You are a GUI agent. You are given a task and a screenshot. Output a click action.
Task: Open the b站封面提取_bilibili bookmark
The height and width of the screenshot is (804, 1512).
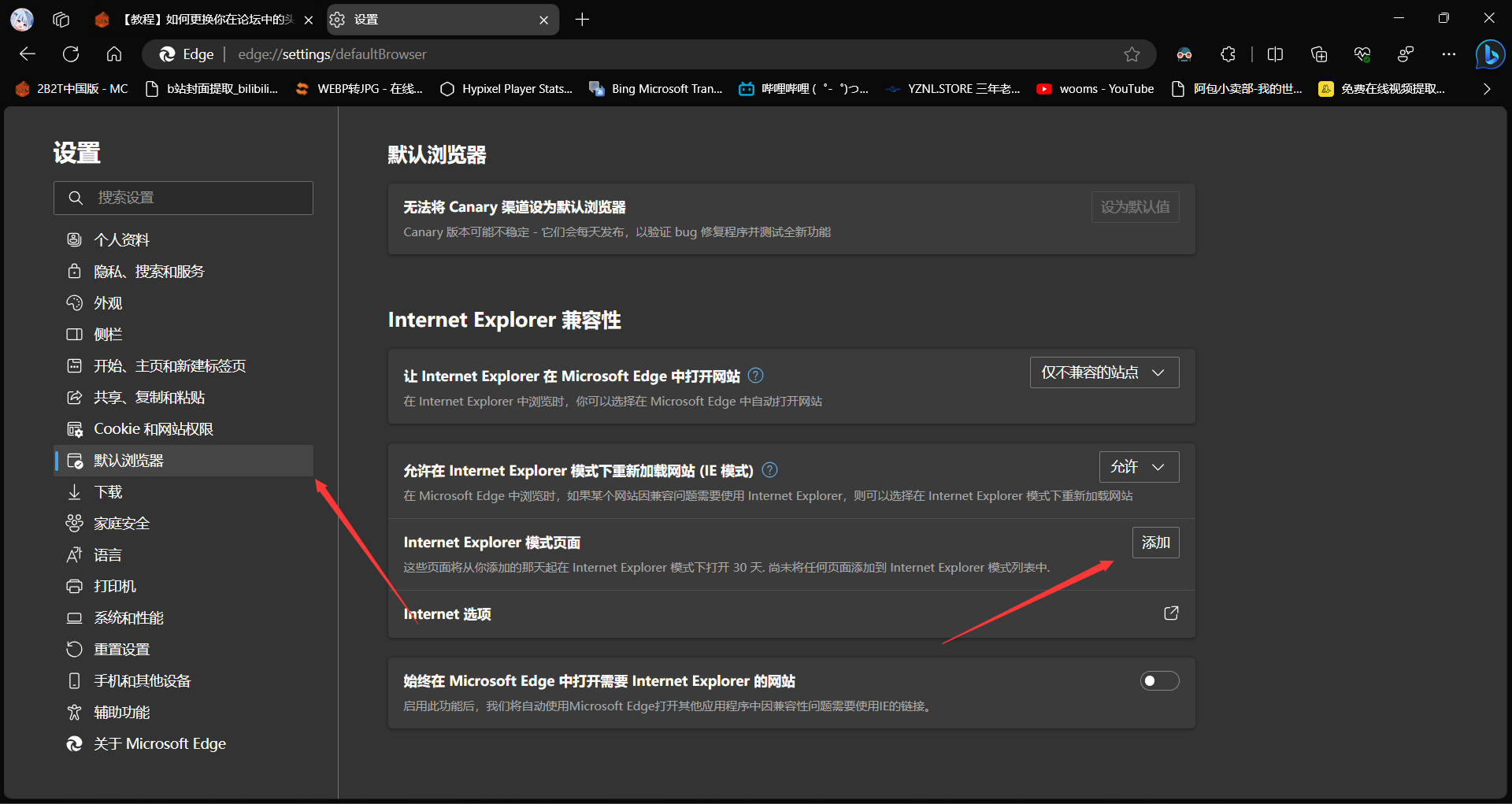click(212, 89)
